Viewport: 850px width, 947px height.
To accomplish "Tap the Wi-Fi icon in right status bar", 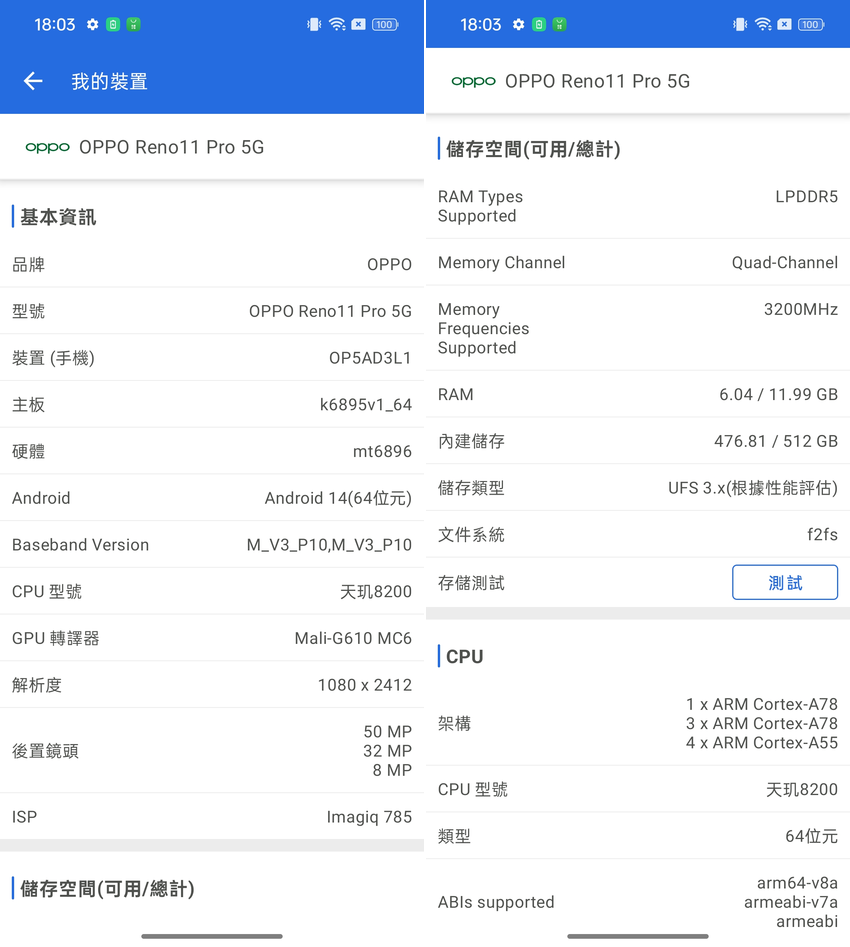I will point(763,25).
